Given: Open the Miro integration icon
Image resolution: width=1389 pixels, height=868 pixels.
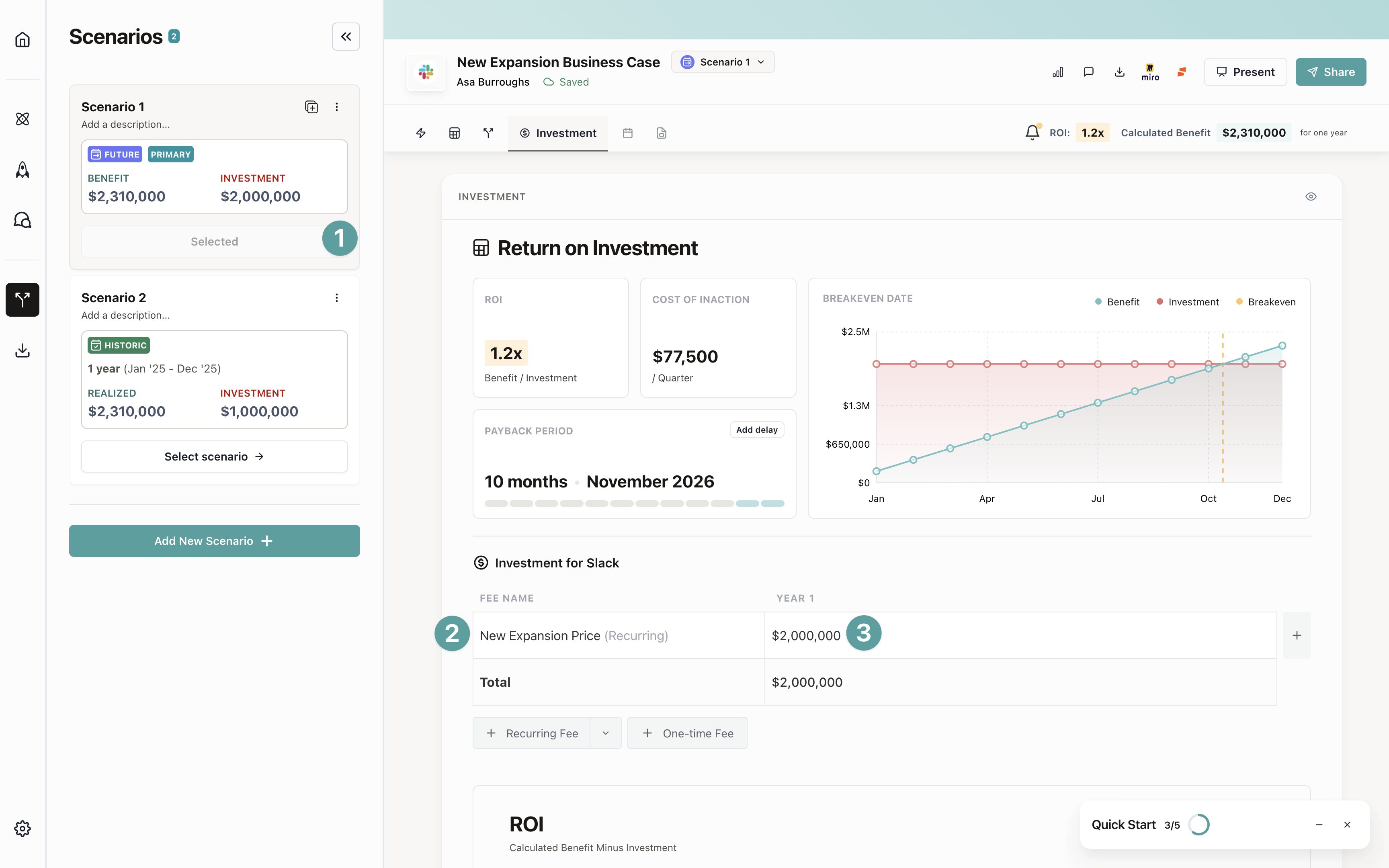Looking at the screenshot, I should tap(1150, 72).
